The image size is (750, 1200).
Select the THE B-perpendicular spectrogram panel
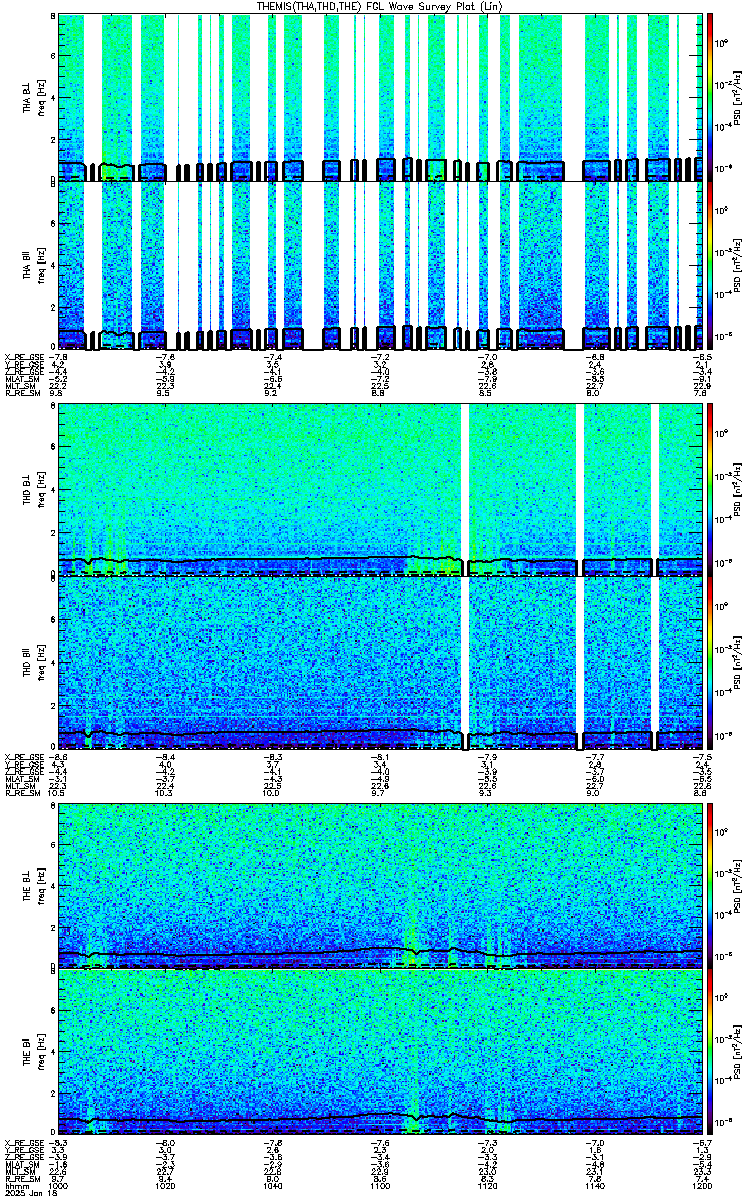[380, 884]
